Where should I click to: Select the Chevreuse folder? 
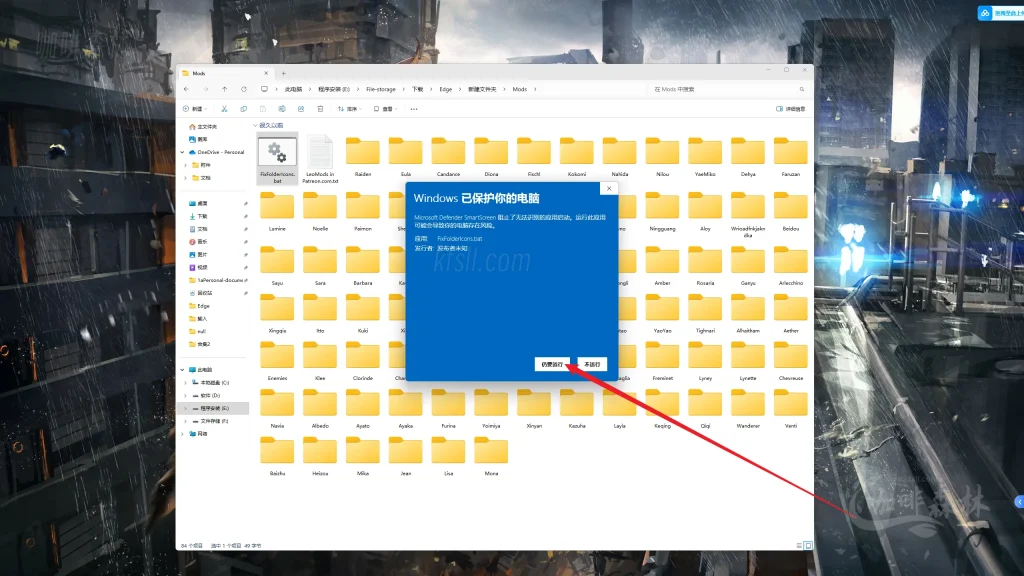click(790, 360)
